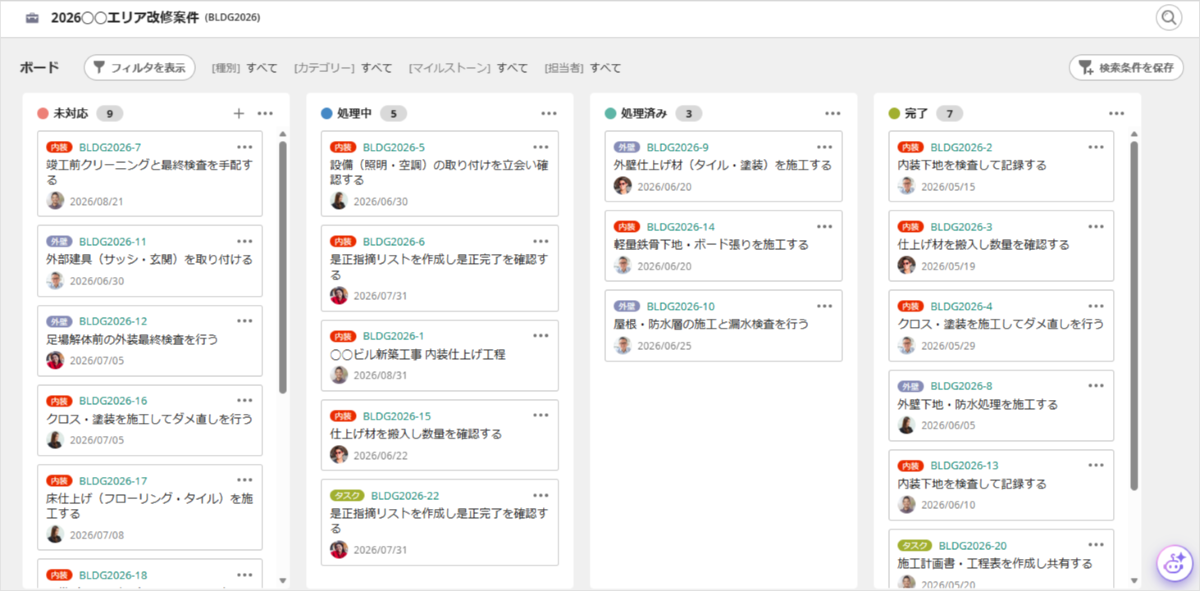Open issue link BLDG2026-14
The height and width of the screenshot is (591, 1200).
click(681, 226)
